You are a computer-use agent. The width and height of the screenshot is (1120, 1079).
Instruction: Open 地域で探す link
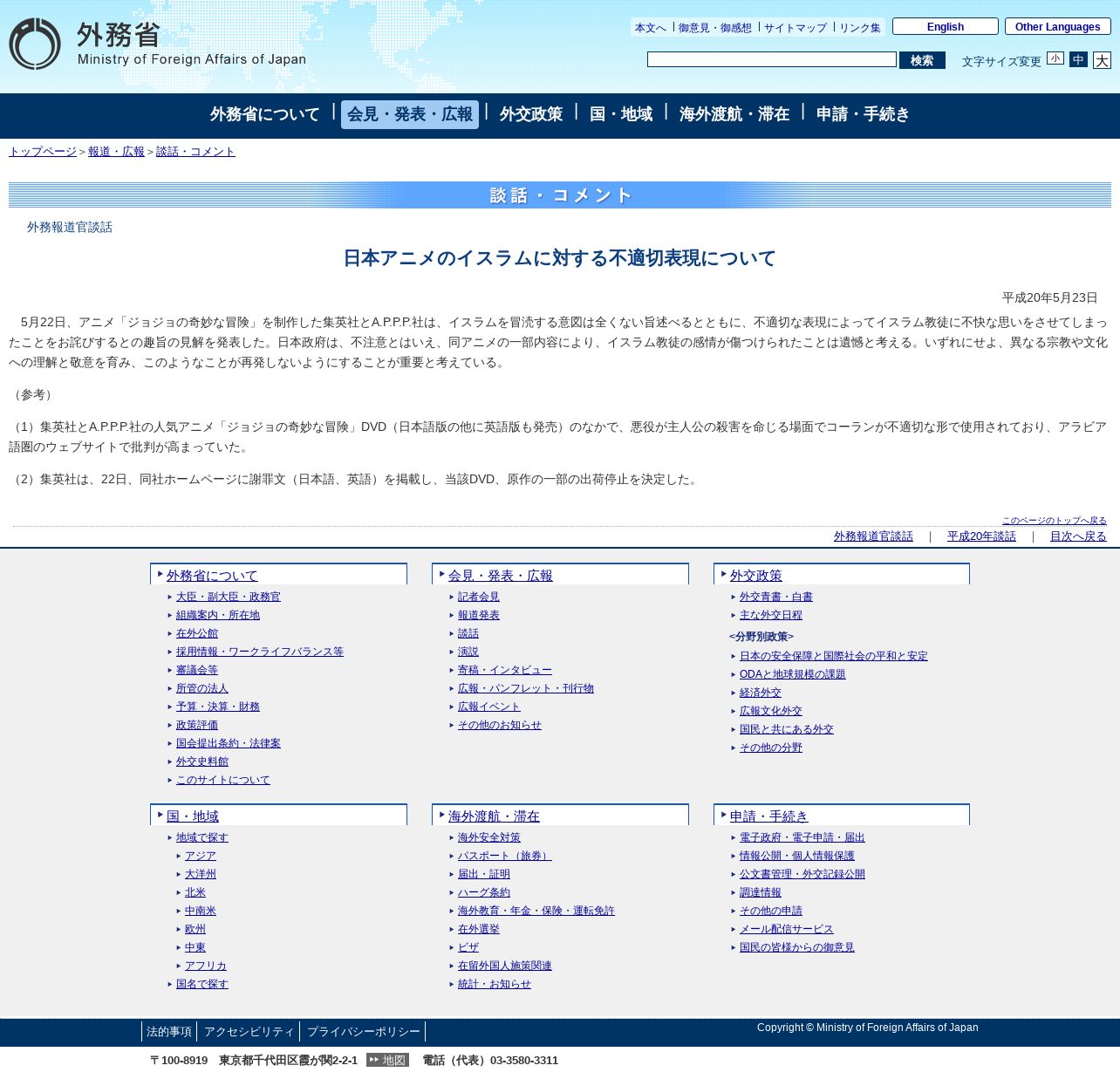tap(202, 837)
